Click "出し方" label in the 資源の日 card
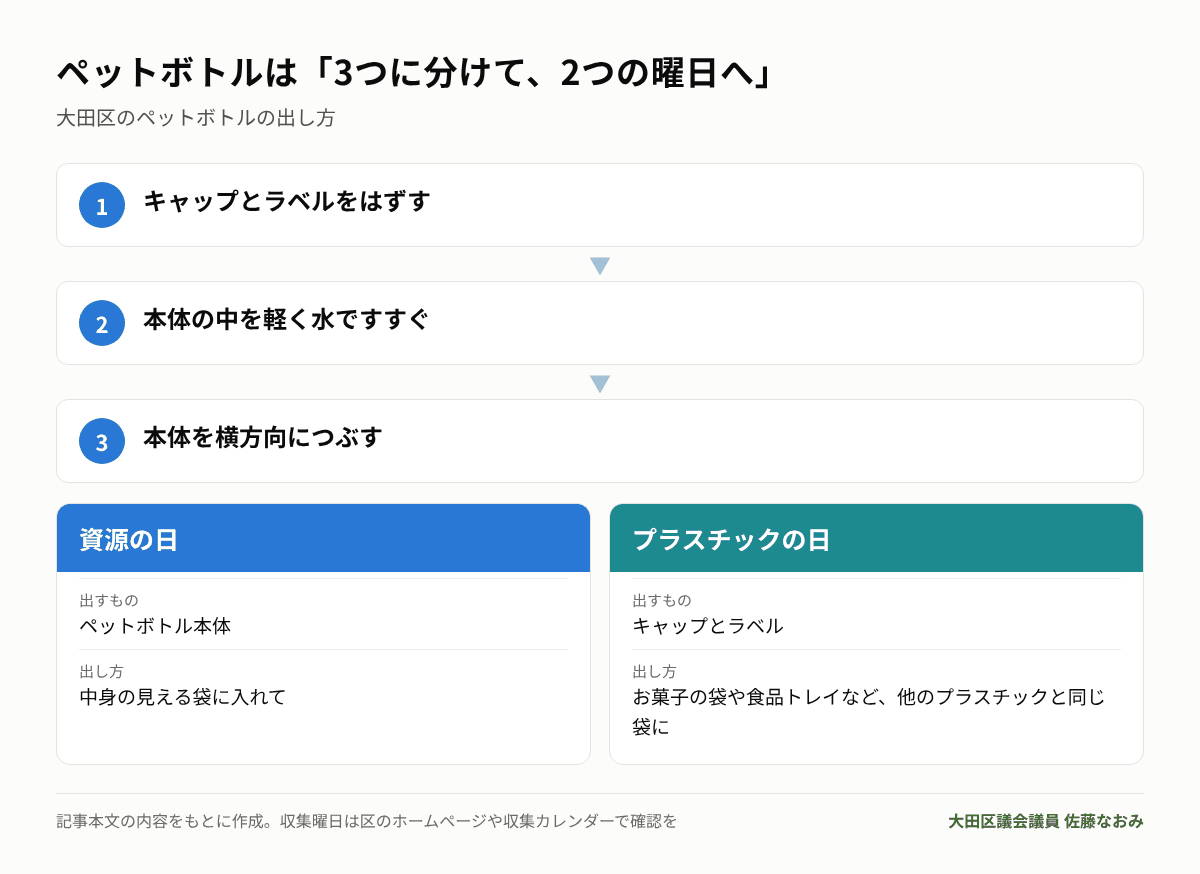This screenshot has width=1200, height=874. pos(102,671)
